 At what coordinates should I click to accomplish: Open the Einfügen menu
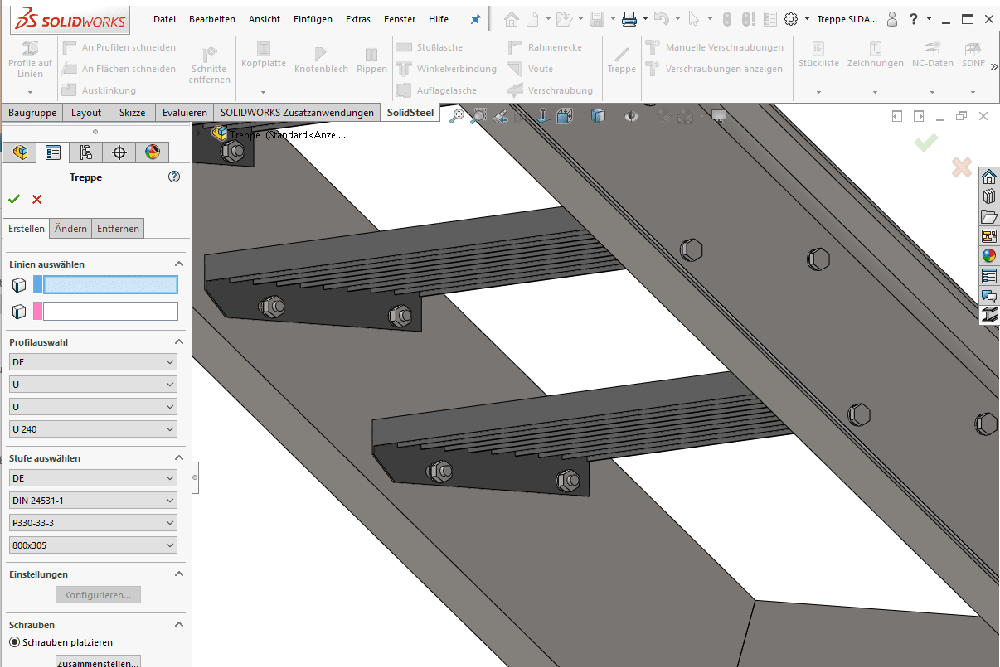313,19
